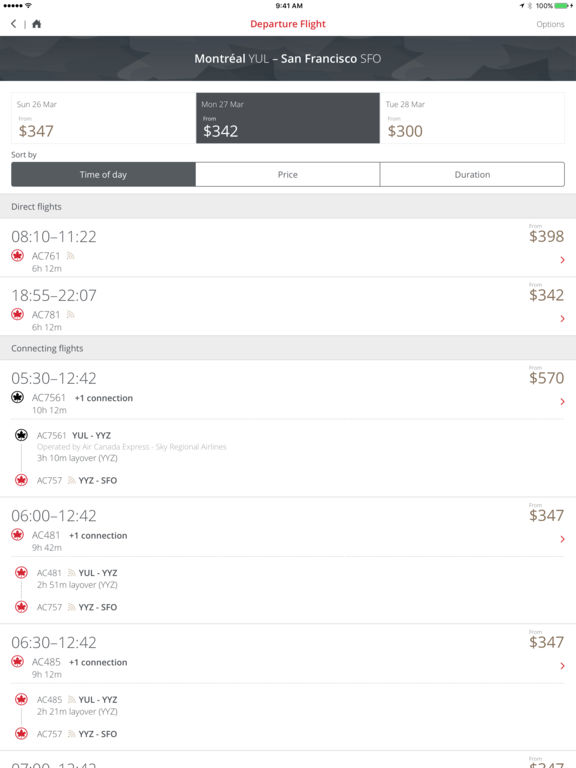The width and height of the screenshot is (576, 768).
Task: Open the 08:10–11:22 flight chevron
Action: (562, 260)
